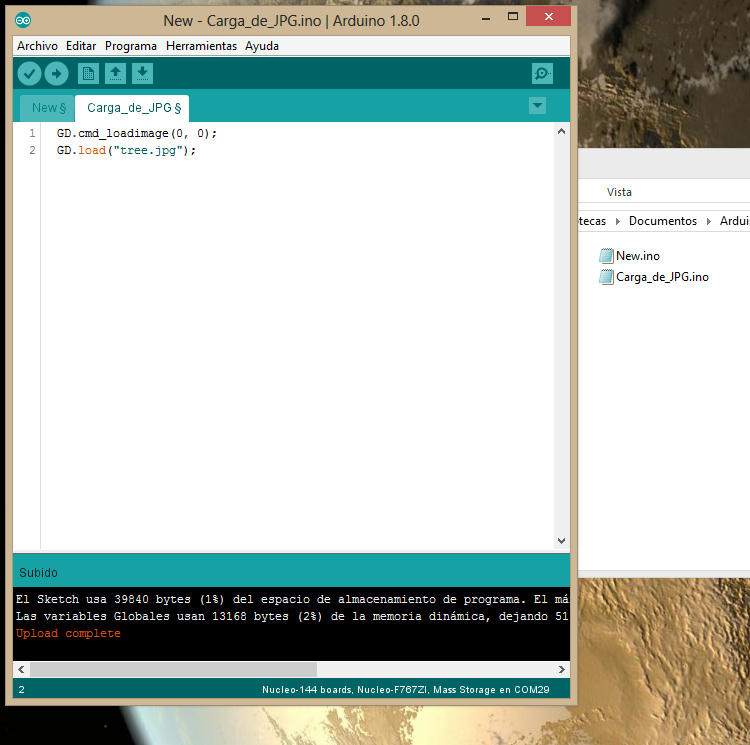750x745 pixels.
Task: Open the Programa menu
Action: click(131, 46)
